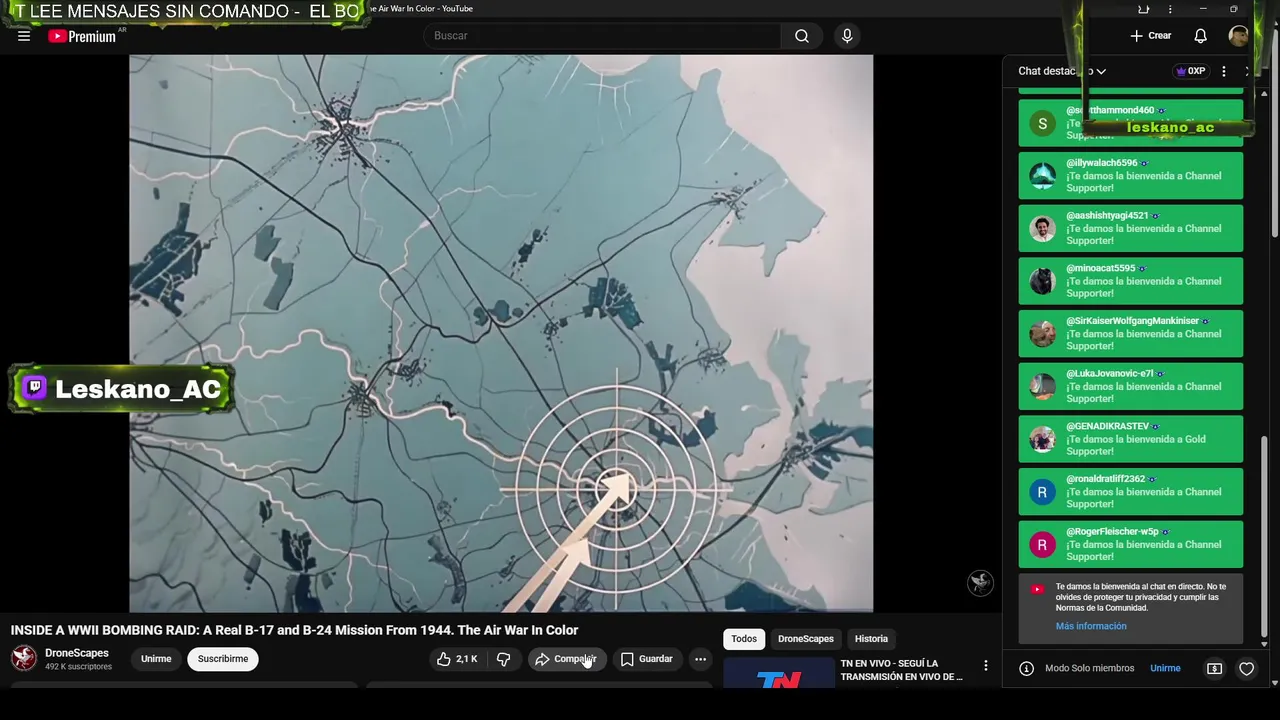
Task: Open the Más información link
Action: [x=1091, y=626]
